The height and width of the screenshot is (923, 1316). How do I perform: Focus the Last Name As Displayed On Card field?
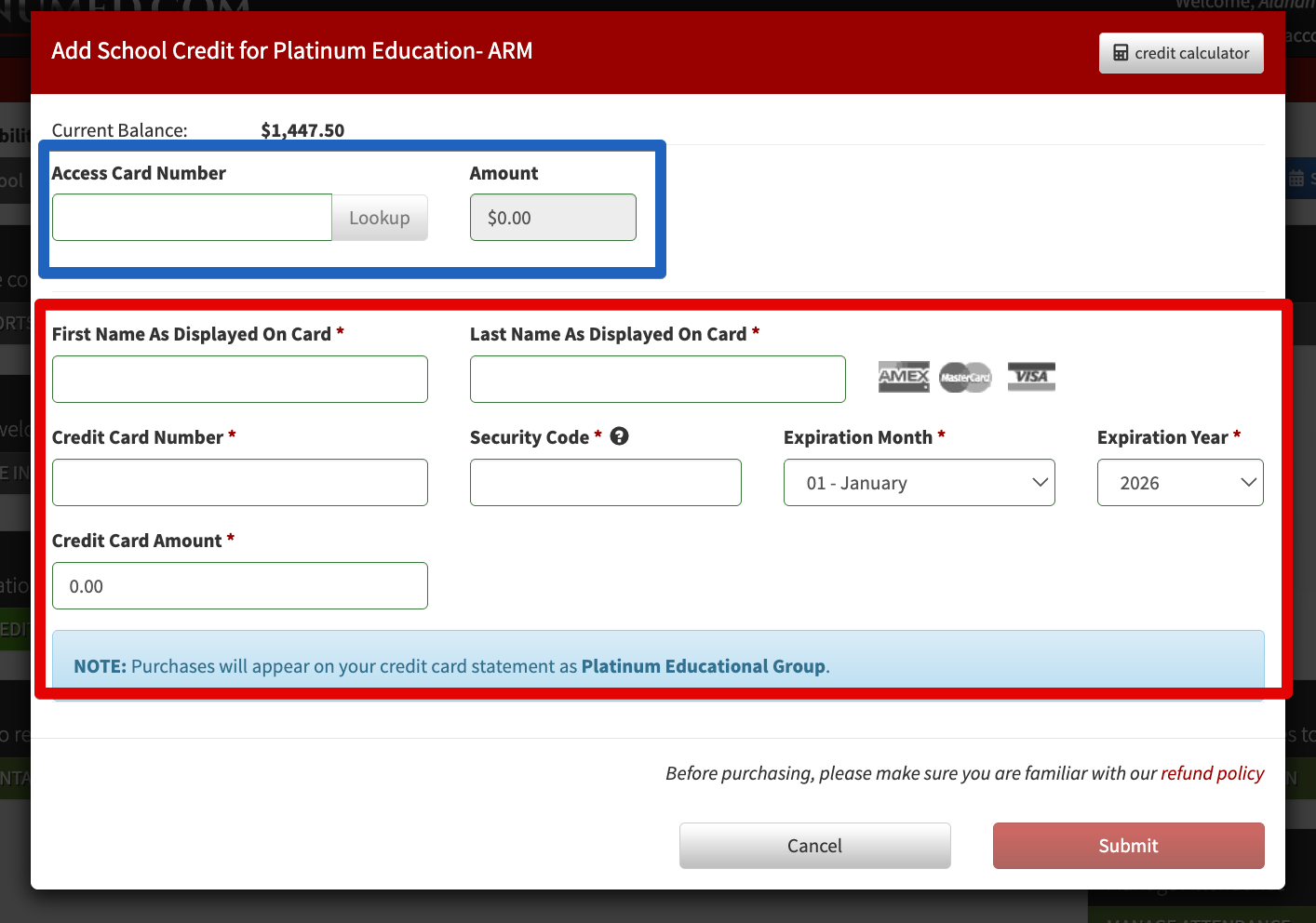(658, 380)
